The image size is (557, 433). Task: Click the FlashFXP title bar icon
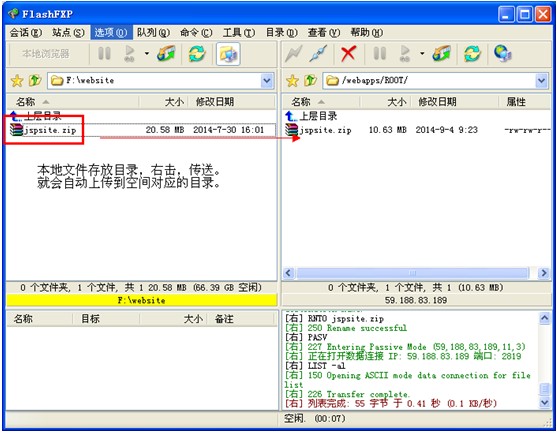tap(13, 14)
